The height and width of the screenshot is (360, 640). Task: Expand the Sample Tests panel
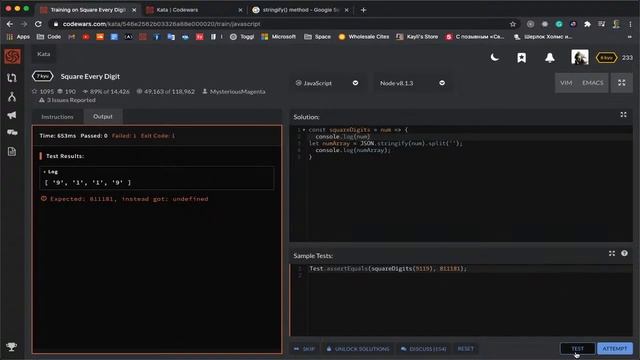[x=611, y=253]
